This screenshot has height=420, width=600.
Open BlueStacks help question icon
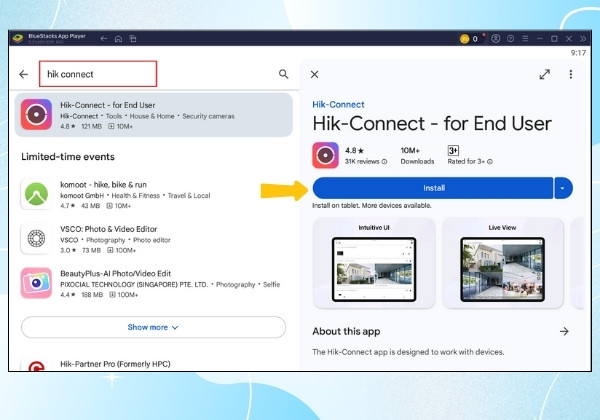tap(510, 39)
